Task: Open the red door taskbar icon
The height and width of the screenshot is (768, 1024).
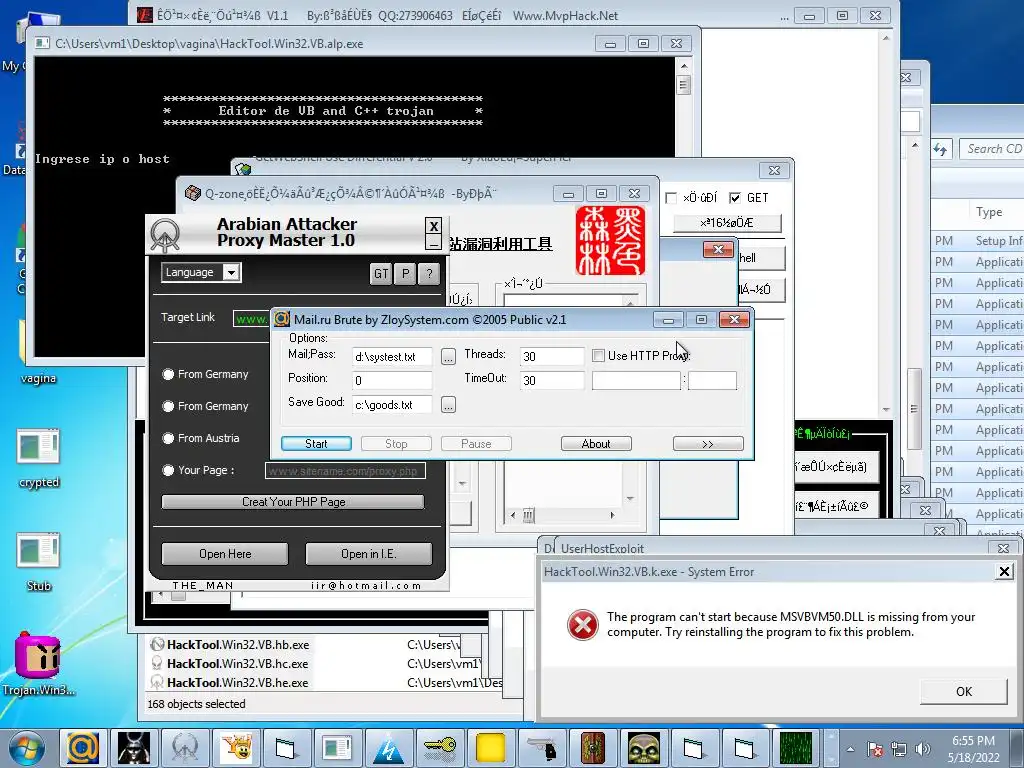Action: click(x=592, y=748)
